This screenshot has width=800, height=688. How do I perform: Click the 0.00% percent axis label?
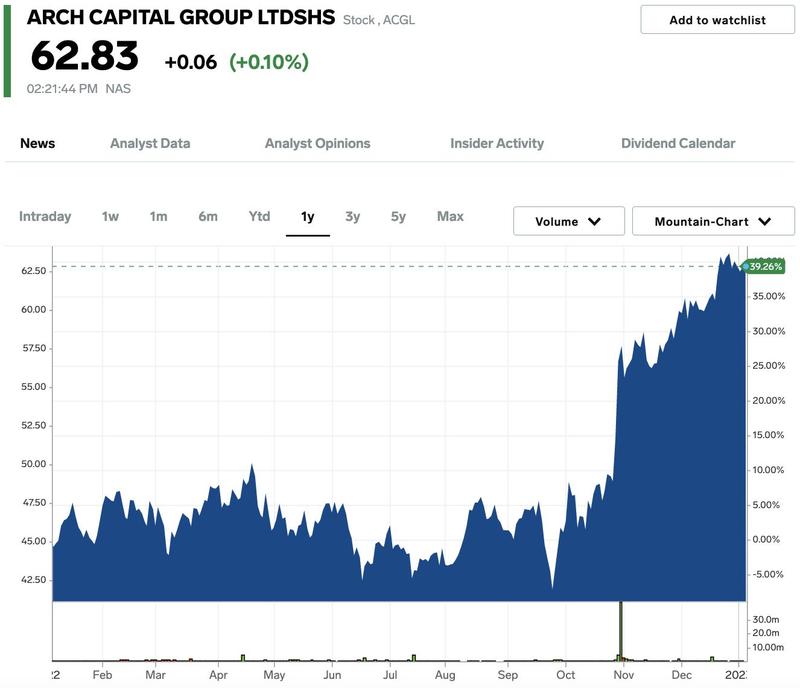pos(766,539)
